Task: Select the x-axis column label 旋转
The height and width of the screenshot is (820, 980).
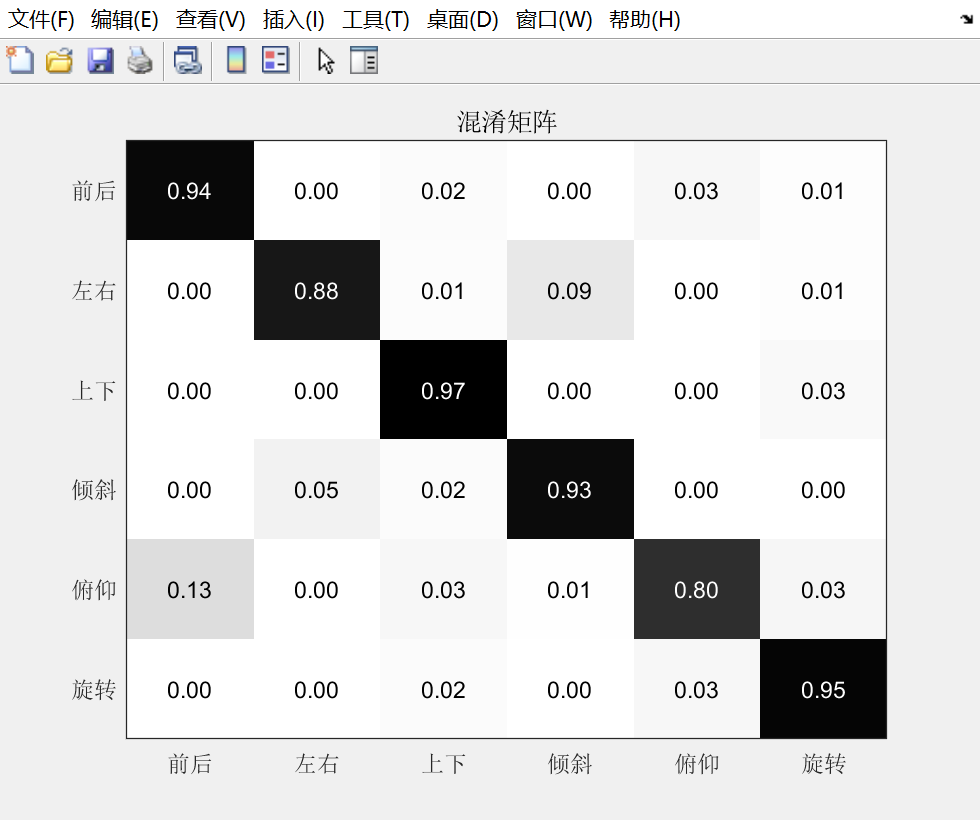Action: pyautogui.click(x=824, y=764)
